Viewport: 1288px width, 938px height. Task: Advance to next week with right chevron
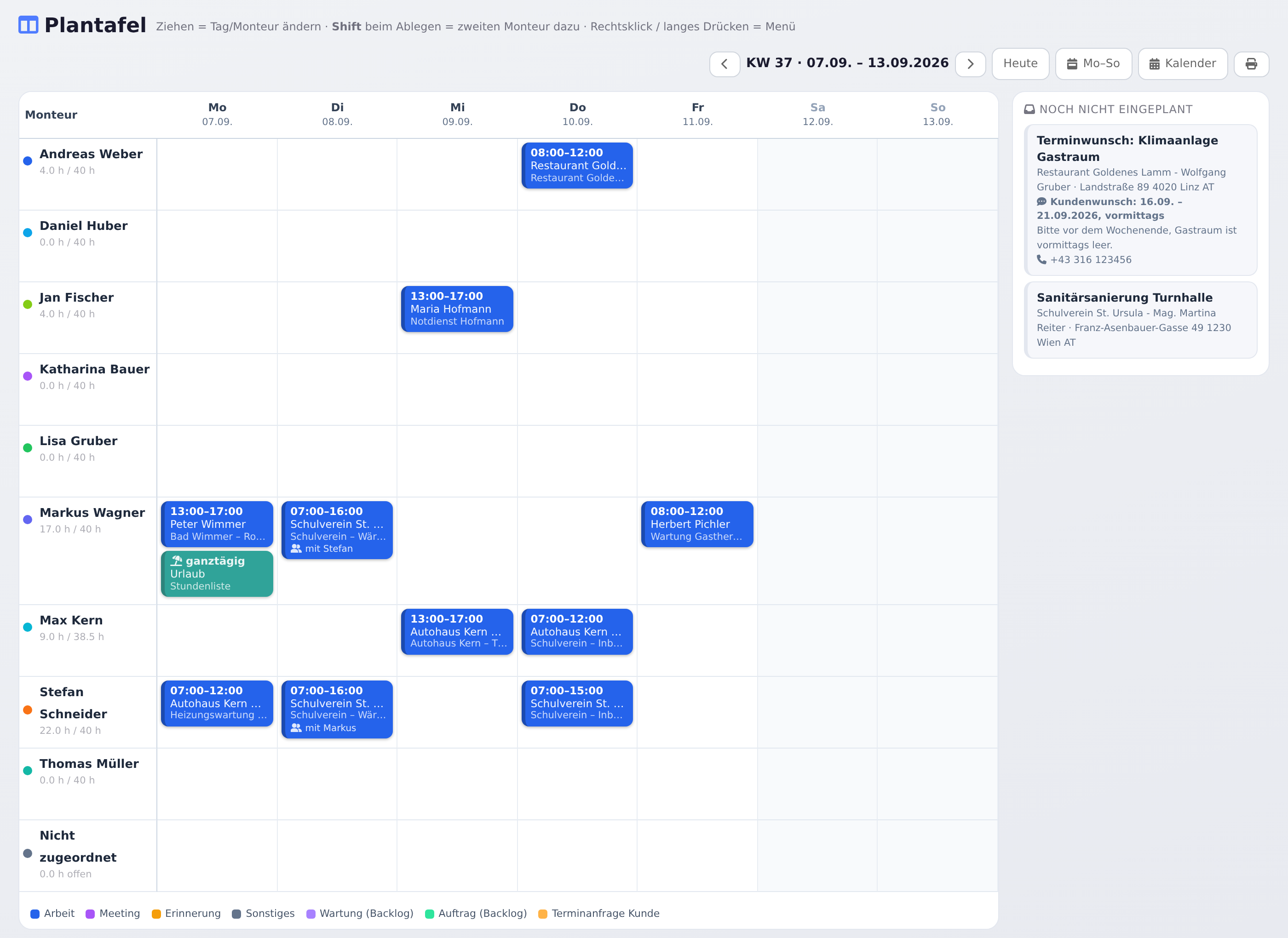[970, 63]
